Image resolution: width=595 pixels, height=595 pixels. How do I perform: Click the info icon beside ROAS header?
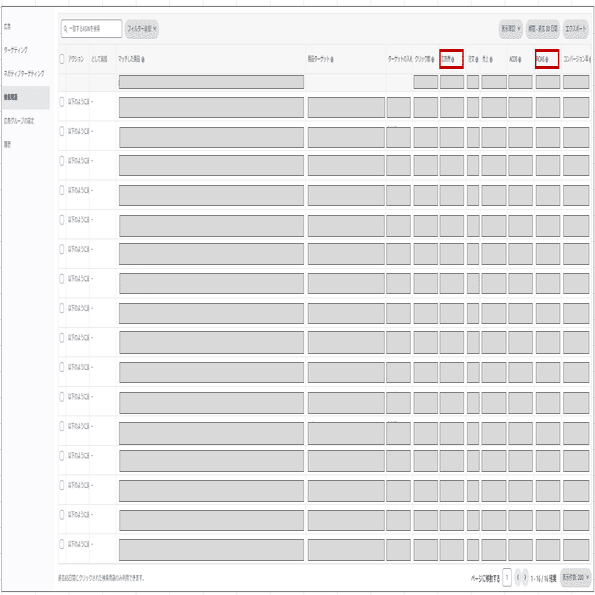point(546,59)
